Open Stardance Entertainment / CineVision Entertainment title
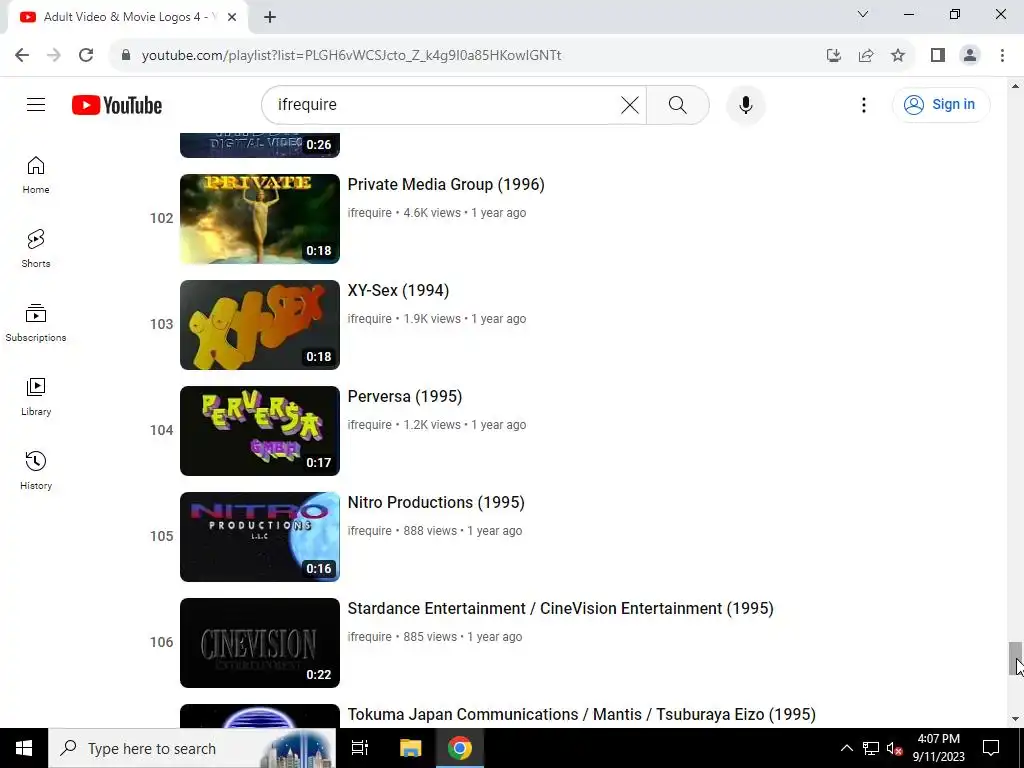The height and width of the screenshot is (768, 1024). click(560, 608)
